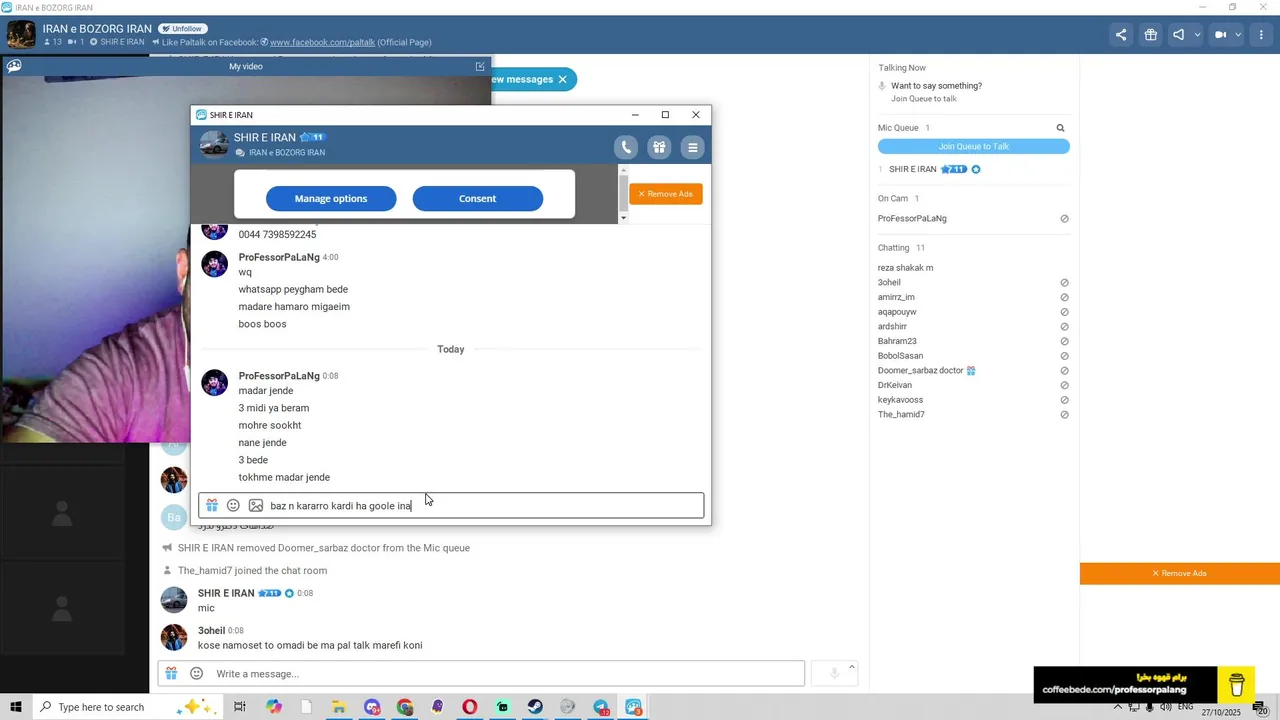
Task: Open the gift icon in room header
Action: tap(1151, 35)
